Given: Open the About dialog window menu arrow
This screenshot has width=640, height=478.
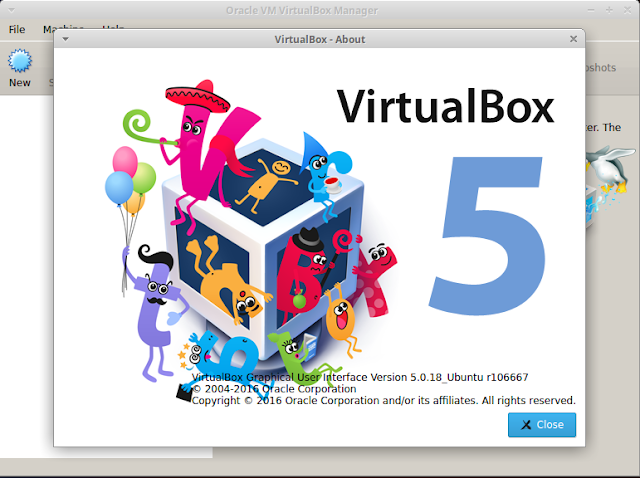Looking at the screenshot, I should [x=65, y=39].
